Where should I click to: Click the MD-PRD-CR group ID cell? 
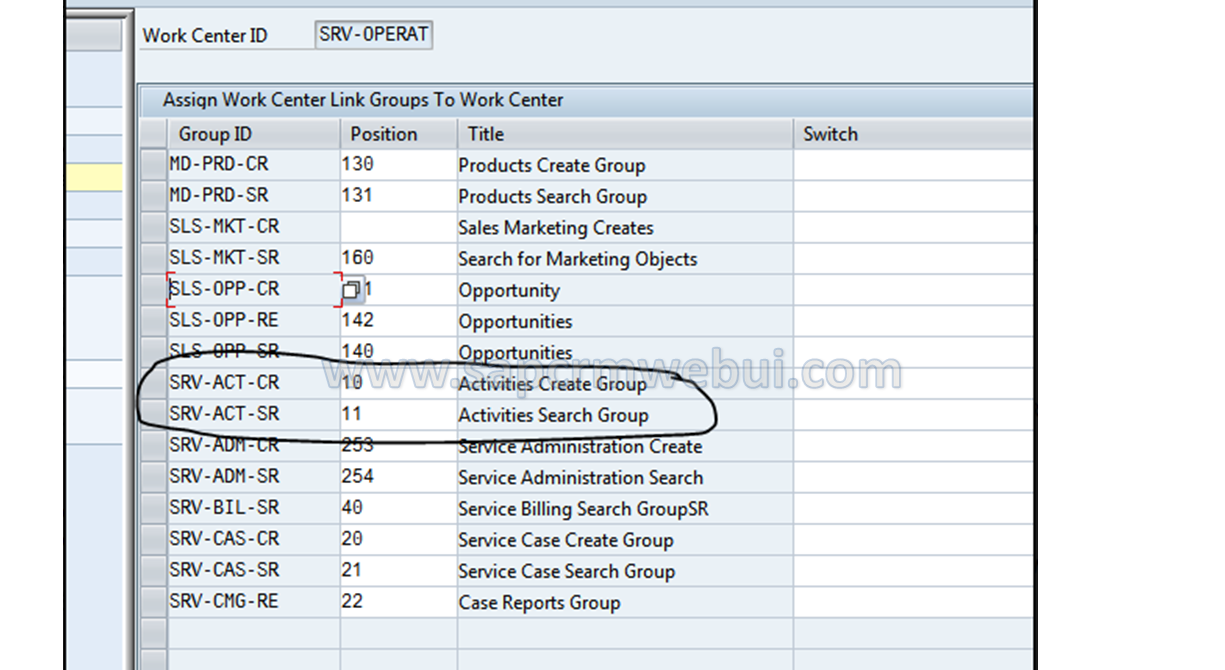tap(254, 165)
